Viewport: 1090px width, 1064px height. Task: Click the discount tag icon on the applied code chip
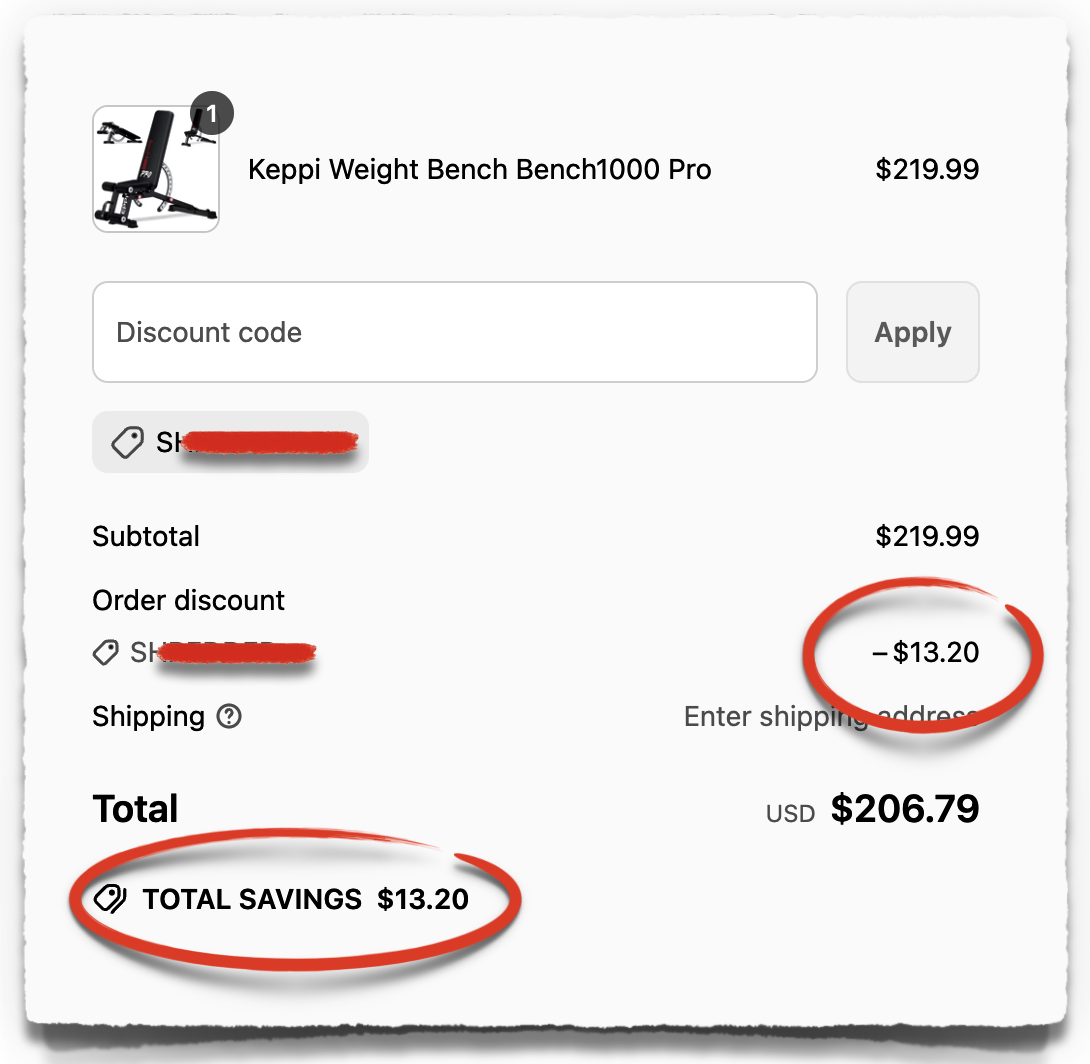(x=125, y=442)
